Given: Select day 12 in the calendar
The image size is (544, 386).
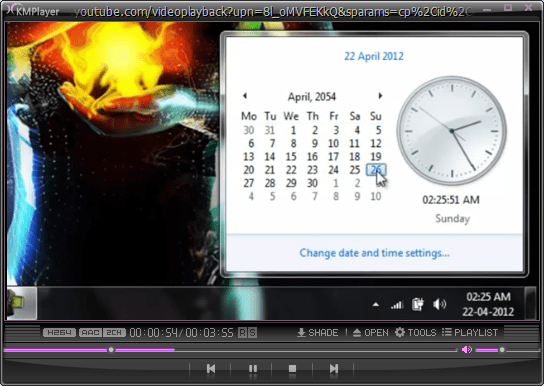Looking at the screenshot, I should click(376, 144).
